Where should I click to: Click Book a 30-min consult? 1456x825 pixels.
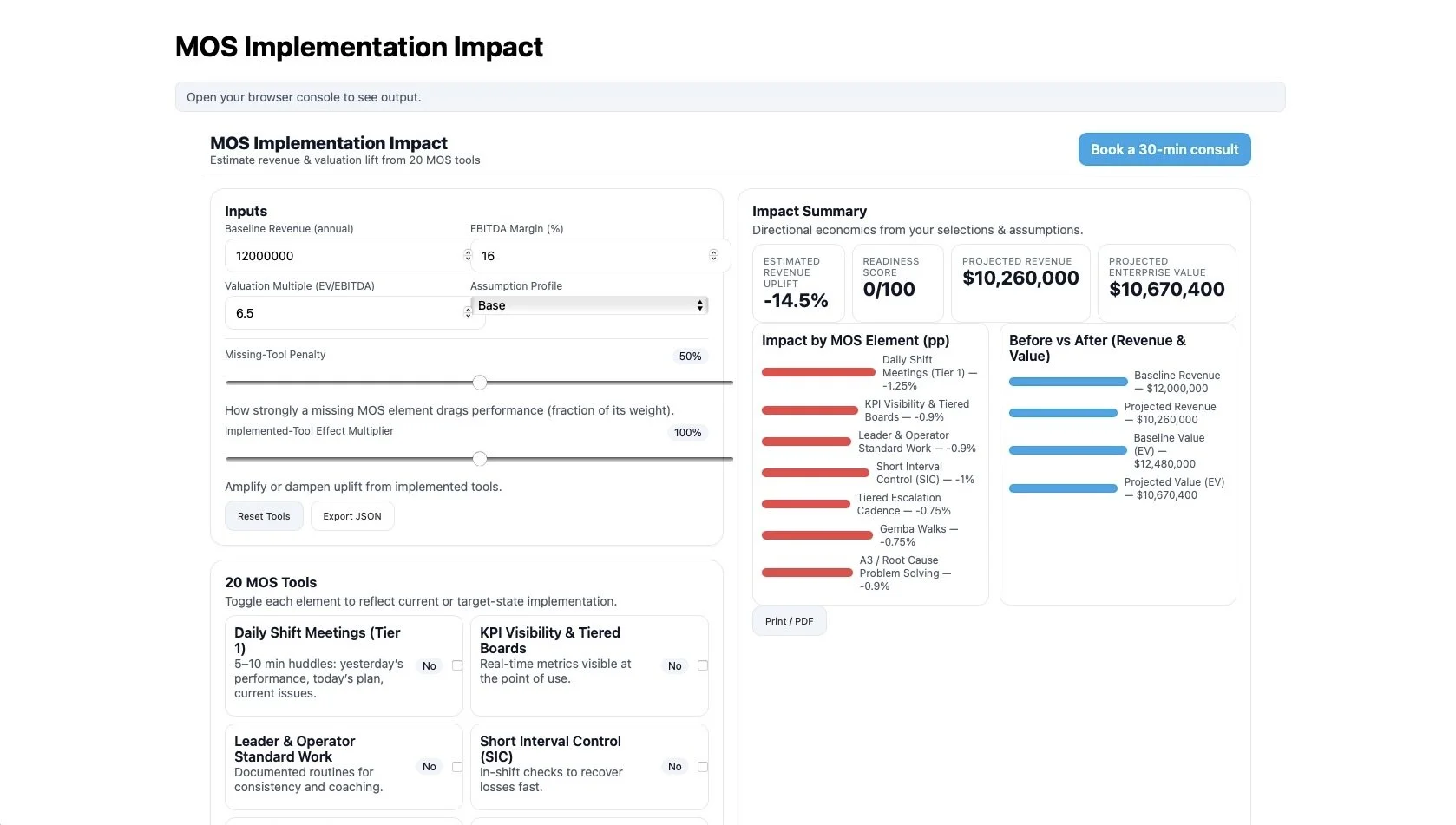pos(1164,148)
